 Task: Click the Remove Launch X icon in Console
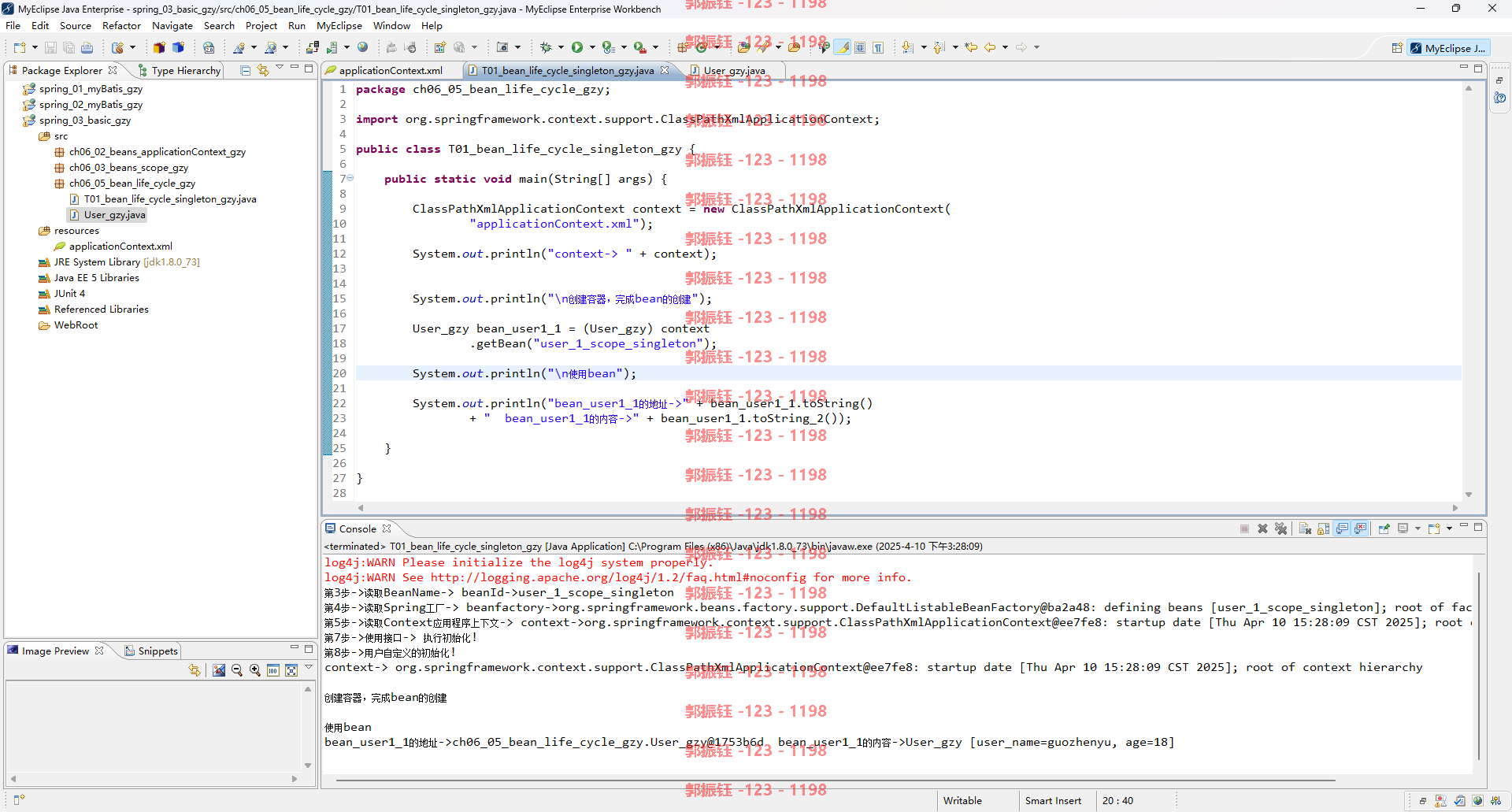1262,528
